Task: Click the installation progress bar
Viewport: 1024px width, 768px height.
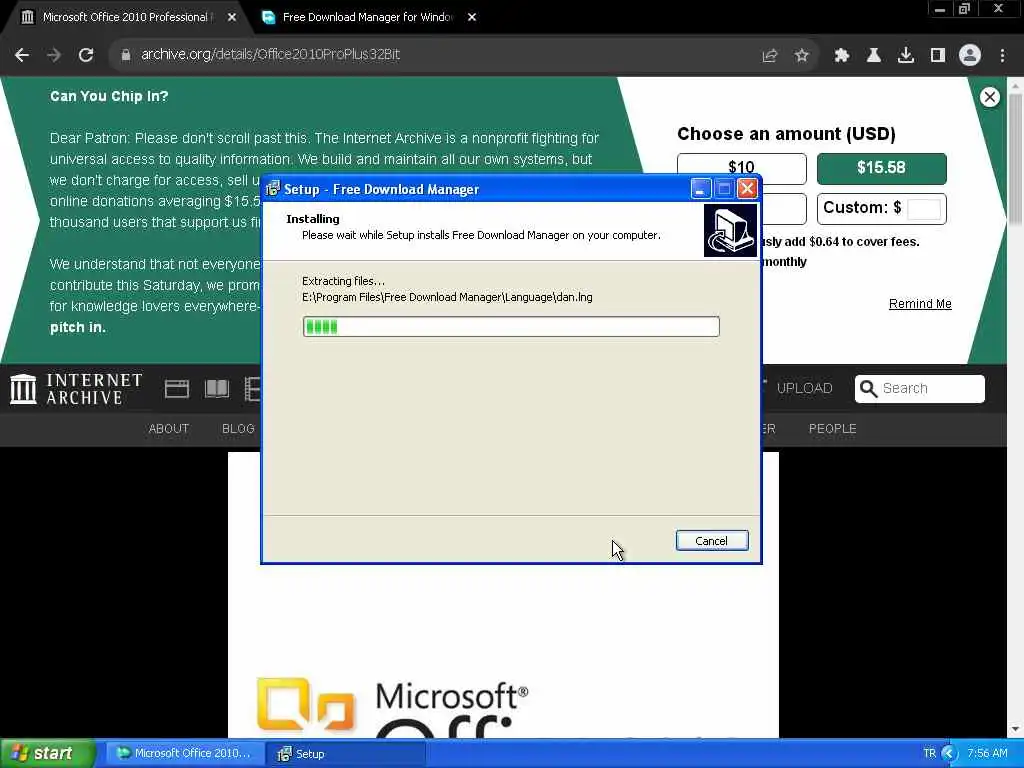Action: 511,327
